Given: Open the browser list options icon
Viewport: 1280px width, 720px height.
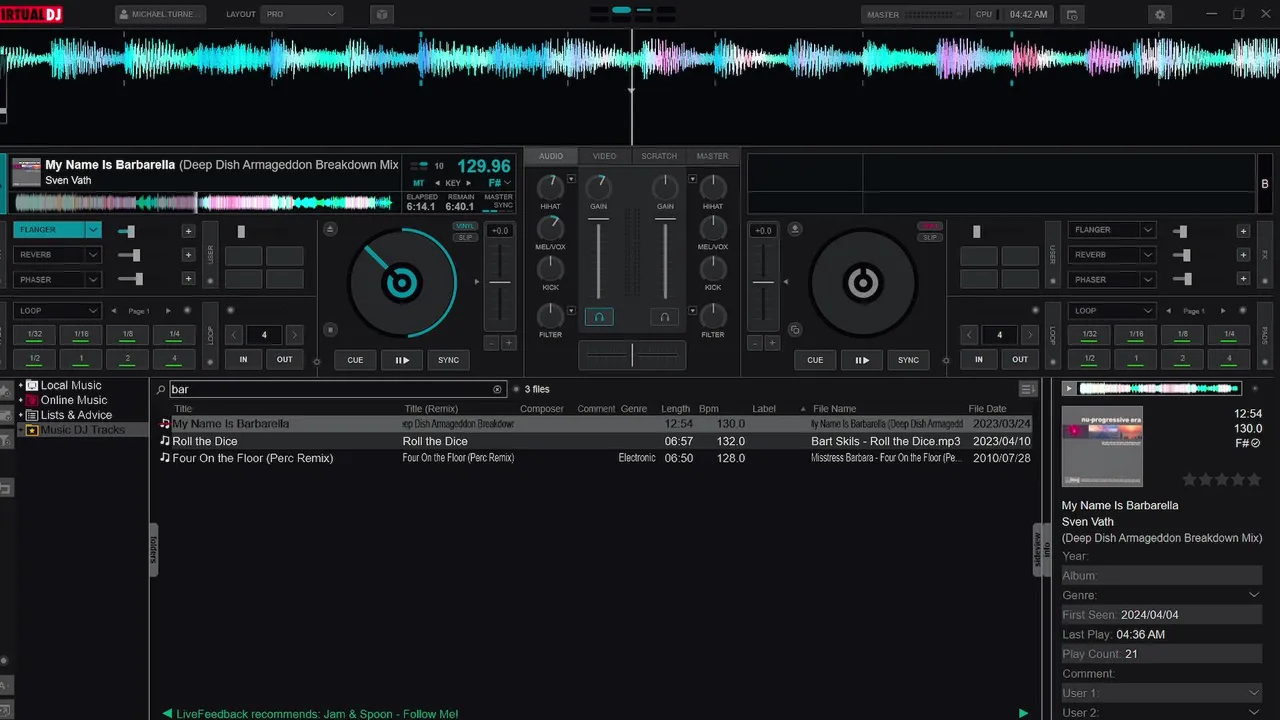Looking at the screenshot, I should point(1027,389).
